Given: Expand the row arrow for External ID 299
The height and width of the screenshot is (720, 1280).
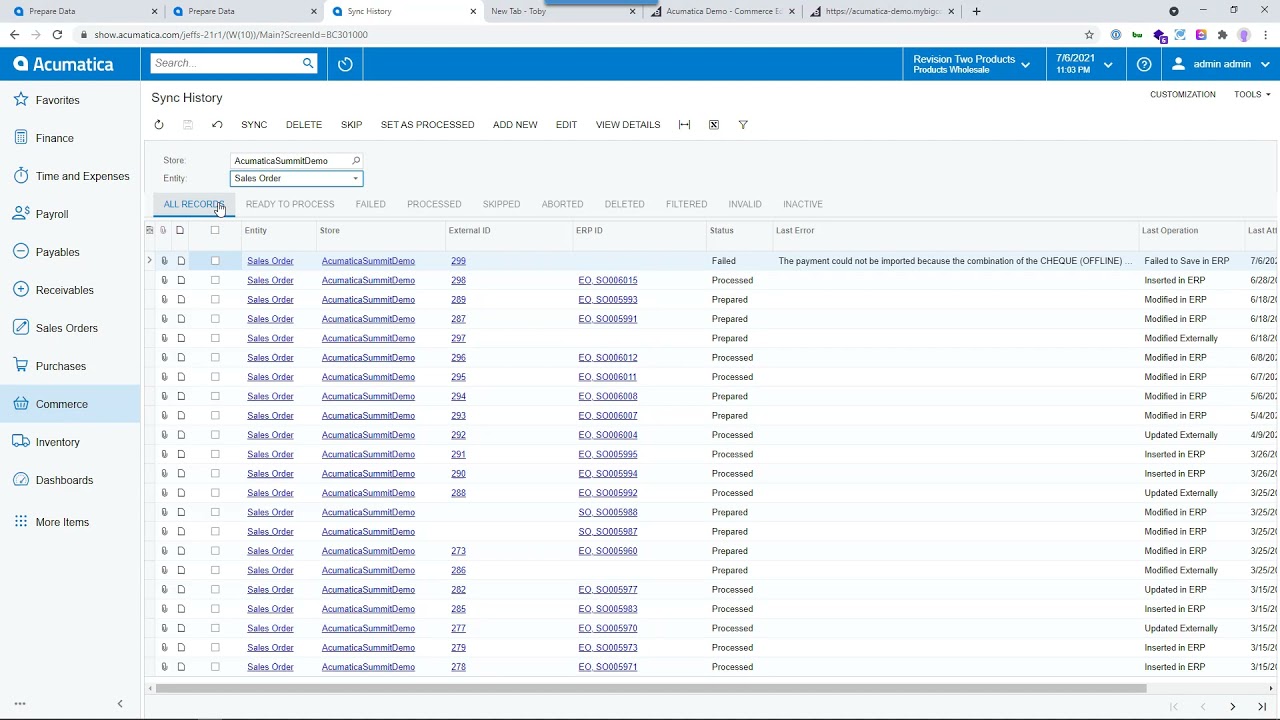Looking at the screenshot, I should point(149,261).
